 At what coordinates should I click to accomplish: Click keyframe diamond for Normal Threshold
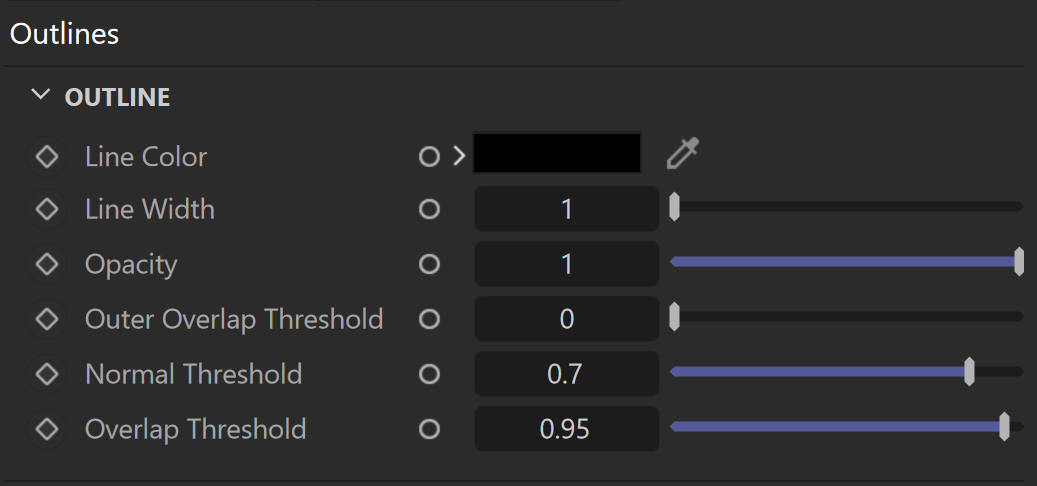click(47, 374)
